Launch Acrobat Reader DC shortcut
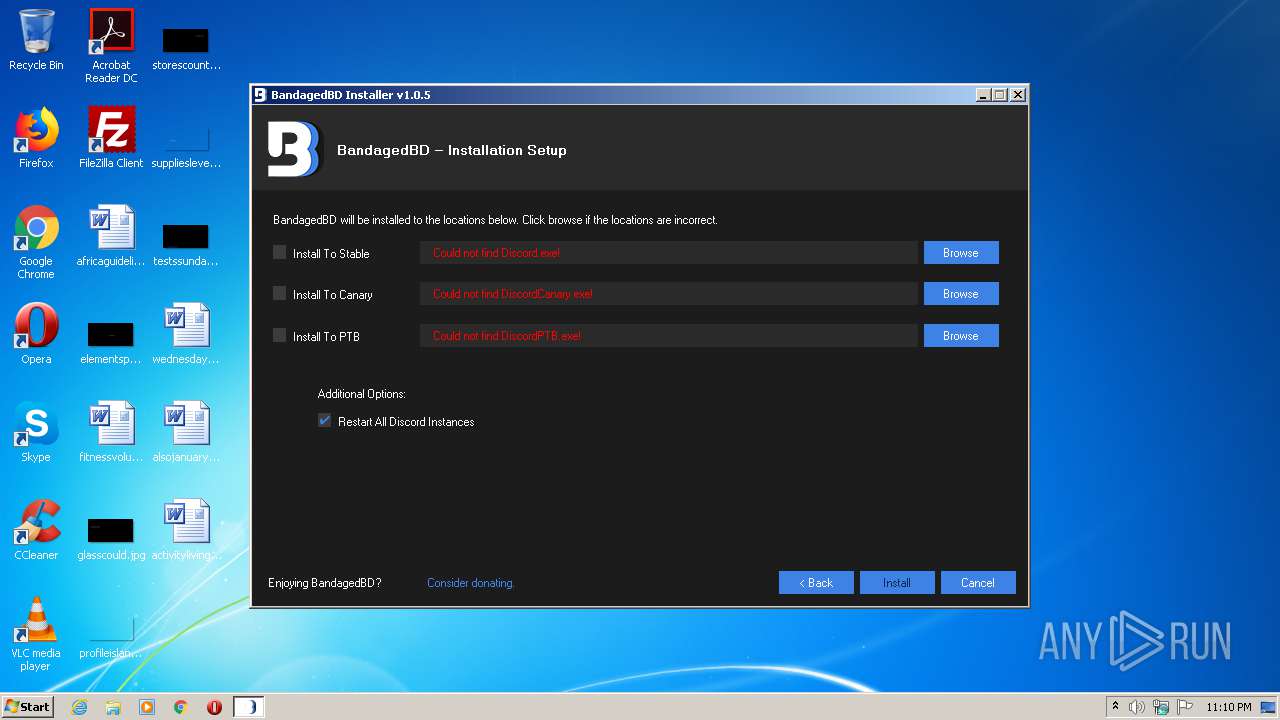Viewport: 1280px width, 720px height. click(x=111, y=46)
